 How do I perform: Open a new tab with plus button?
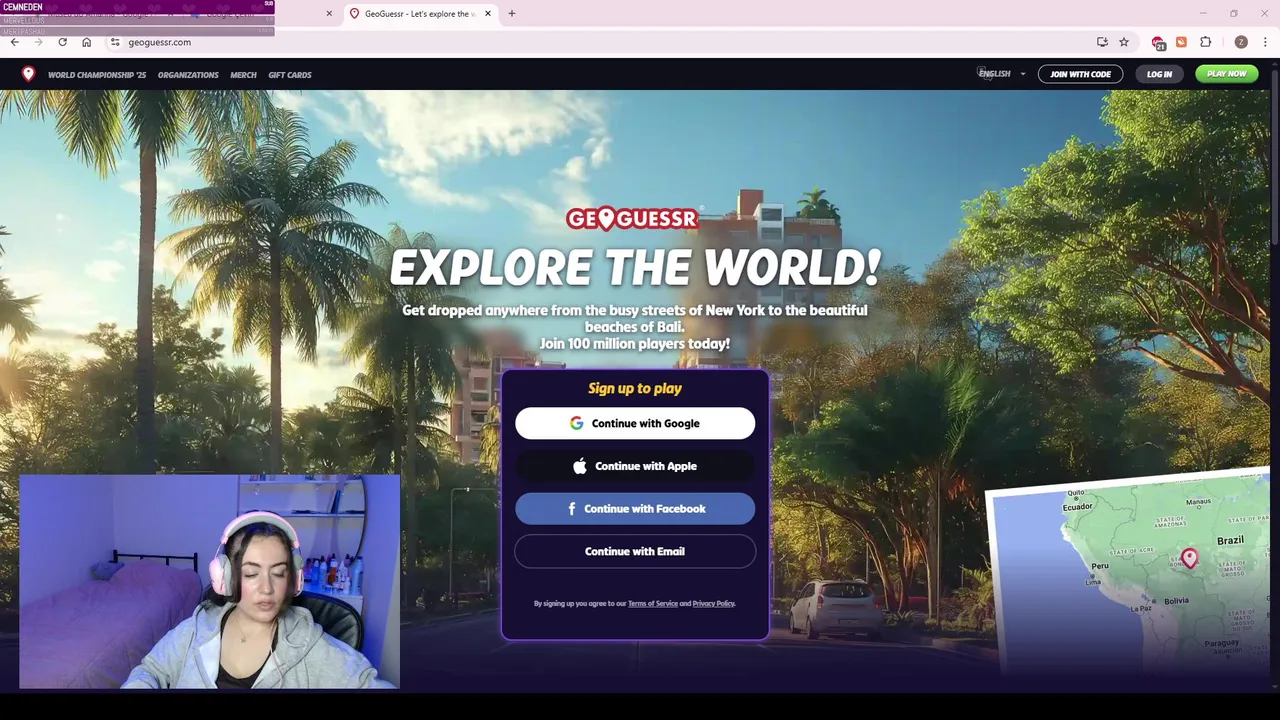pos(511,14)
